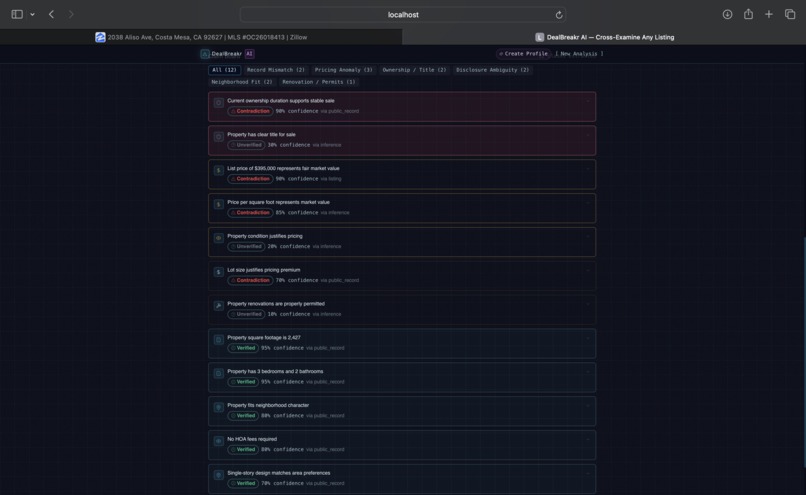Click the Verified badge on 'Property square footage'
The height and width of the screenshot is (495, 806).
click(243, 348)
